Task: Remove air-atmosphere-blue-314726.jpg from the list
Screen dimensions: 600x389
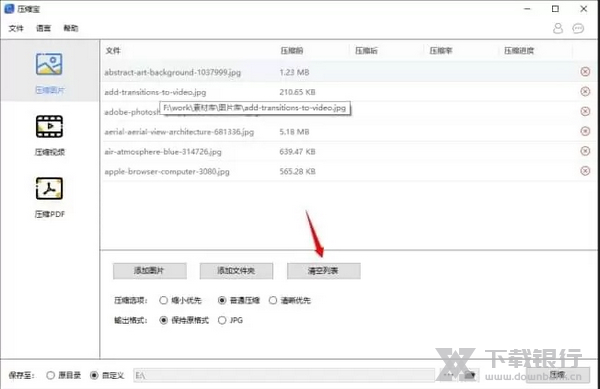Action: (x=585, y=151)
